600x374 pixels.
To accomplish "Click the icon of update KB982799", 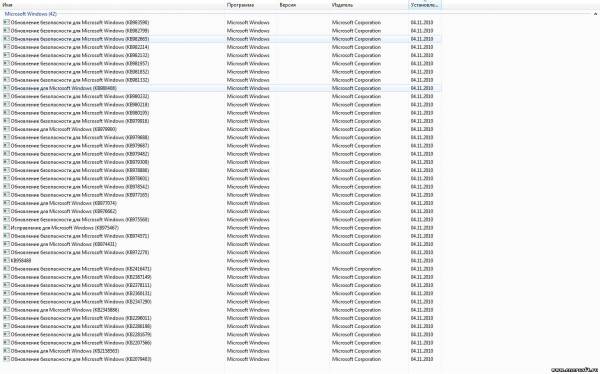I will [x=6, y=31].
